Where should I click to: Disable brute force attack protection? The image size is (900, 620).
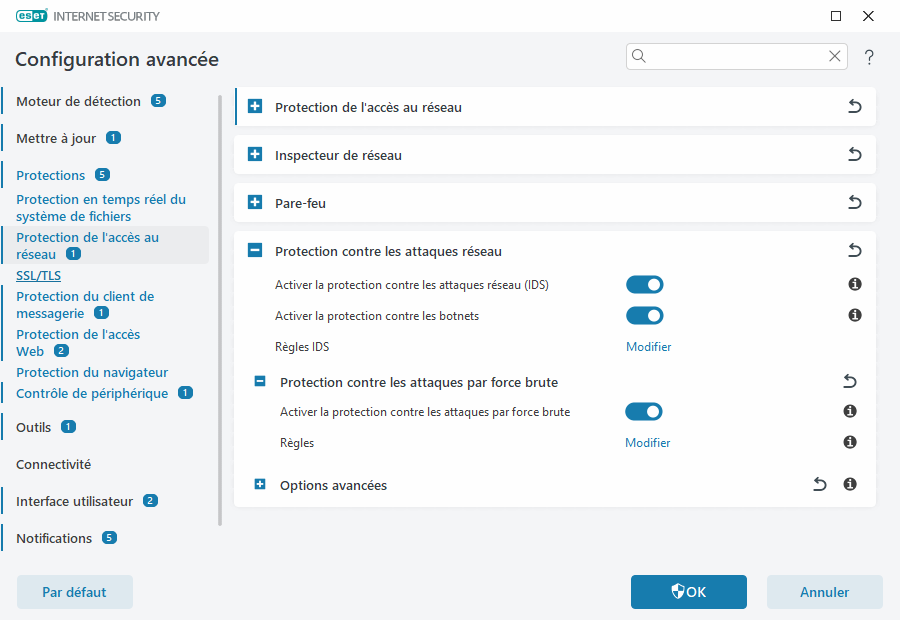tap(644, 411)
